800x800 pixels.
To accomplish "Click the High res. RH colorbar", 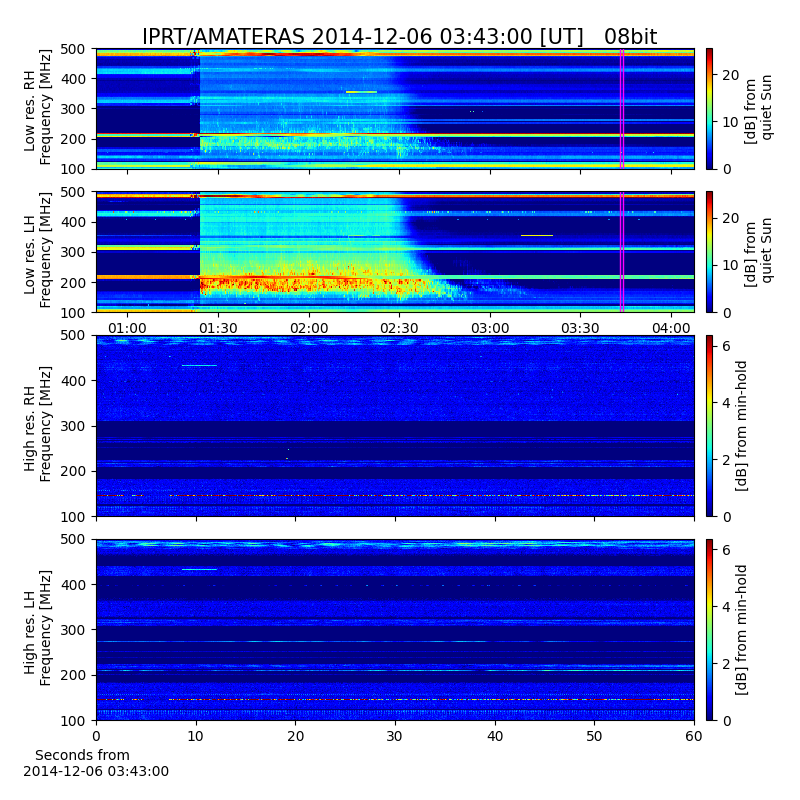I will [710, 426].
